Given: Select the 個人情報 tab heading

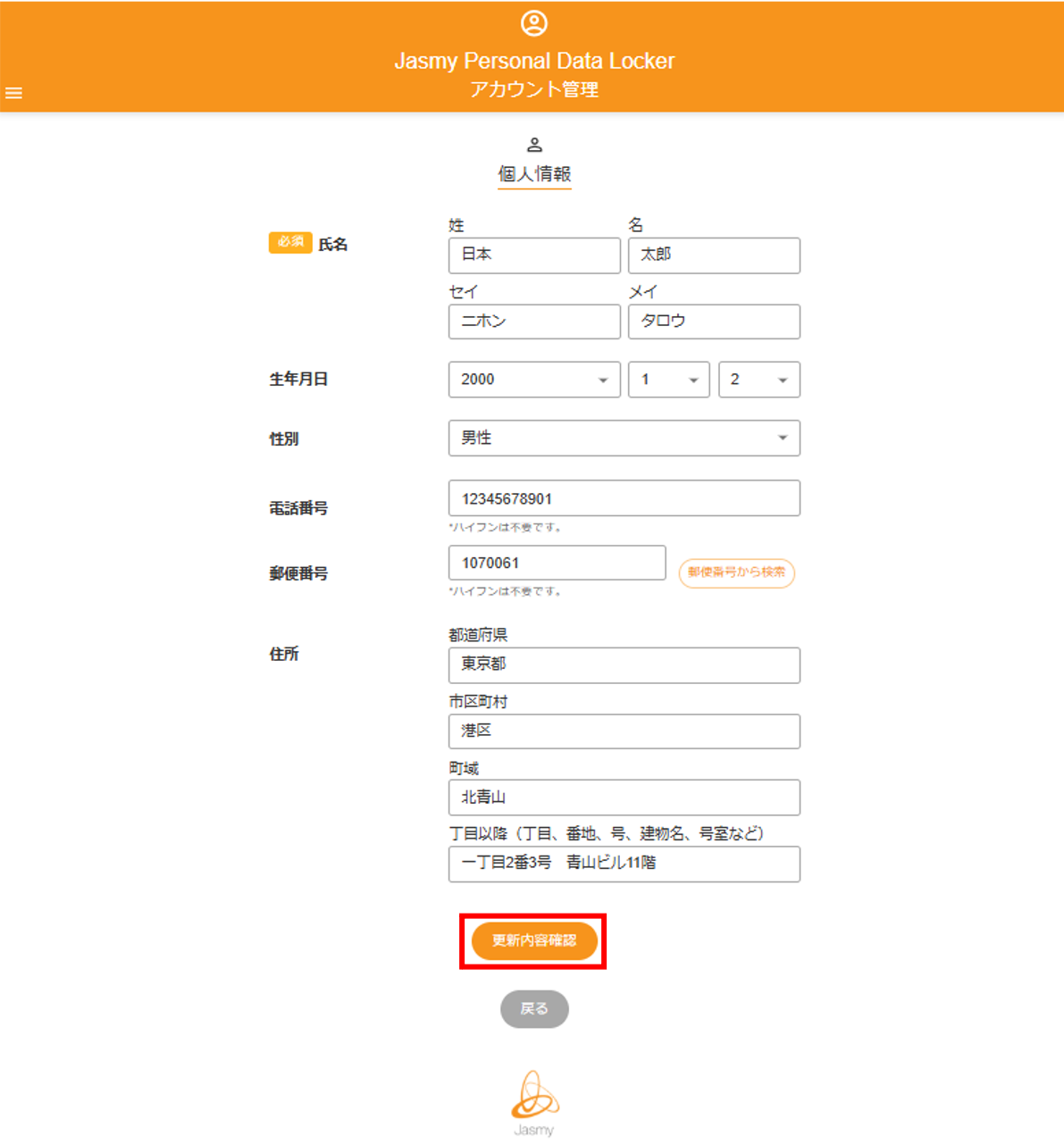Looking at the screenshot, I should point(534,174).
